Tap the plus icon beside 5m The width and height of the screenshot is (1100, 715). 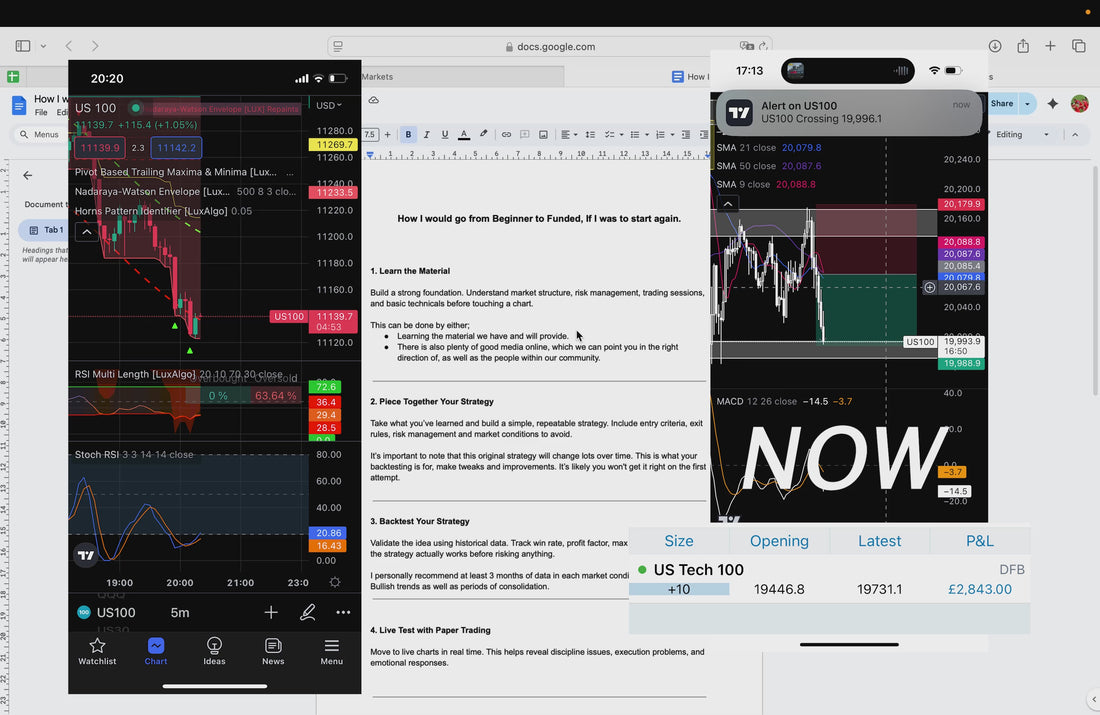pyautogui.click(x=271, y=612)
